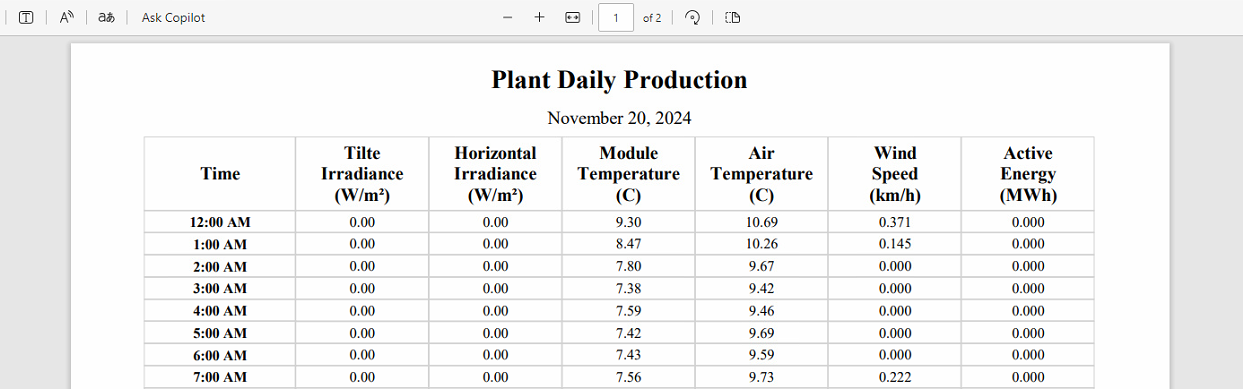1243x389 pixels.
Task: Click the 'Module Temperature (C)' header
Action: [628, 174]
